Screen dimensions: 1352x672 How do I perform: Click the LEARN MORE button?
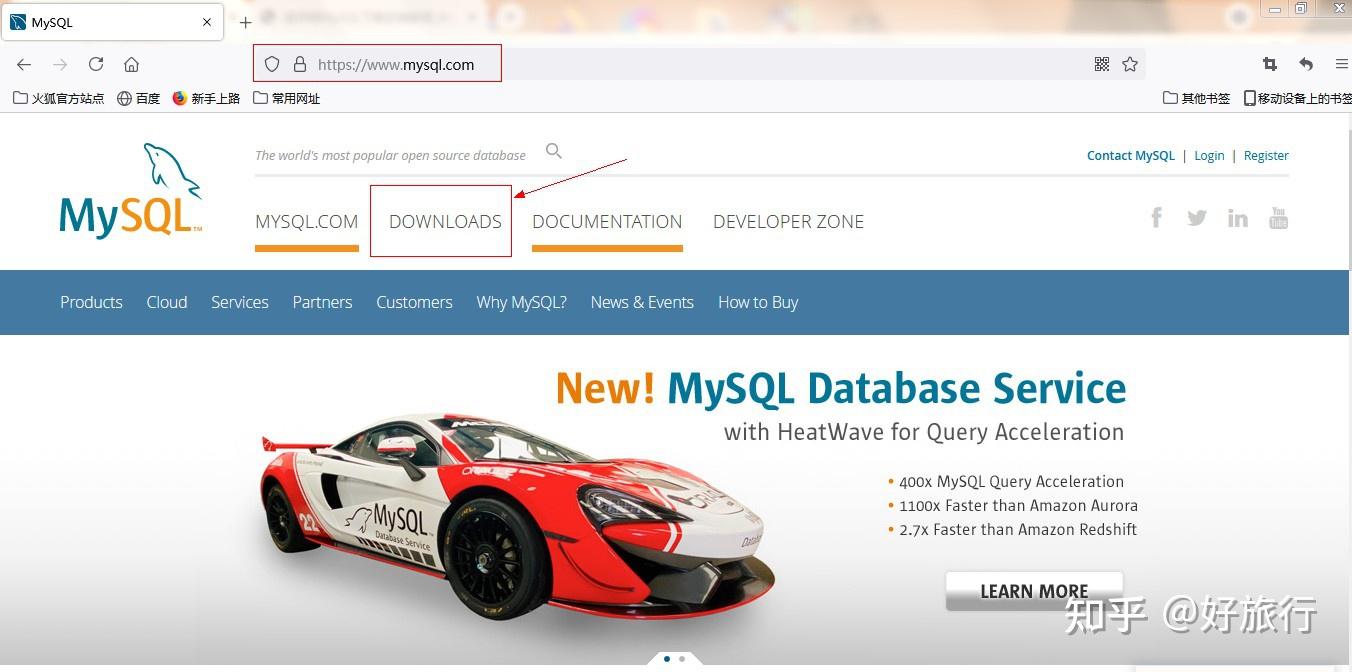pos(1033,591)
